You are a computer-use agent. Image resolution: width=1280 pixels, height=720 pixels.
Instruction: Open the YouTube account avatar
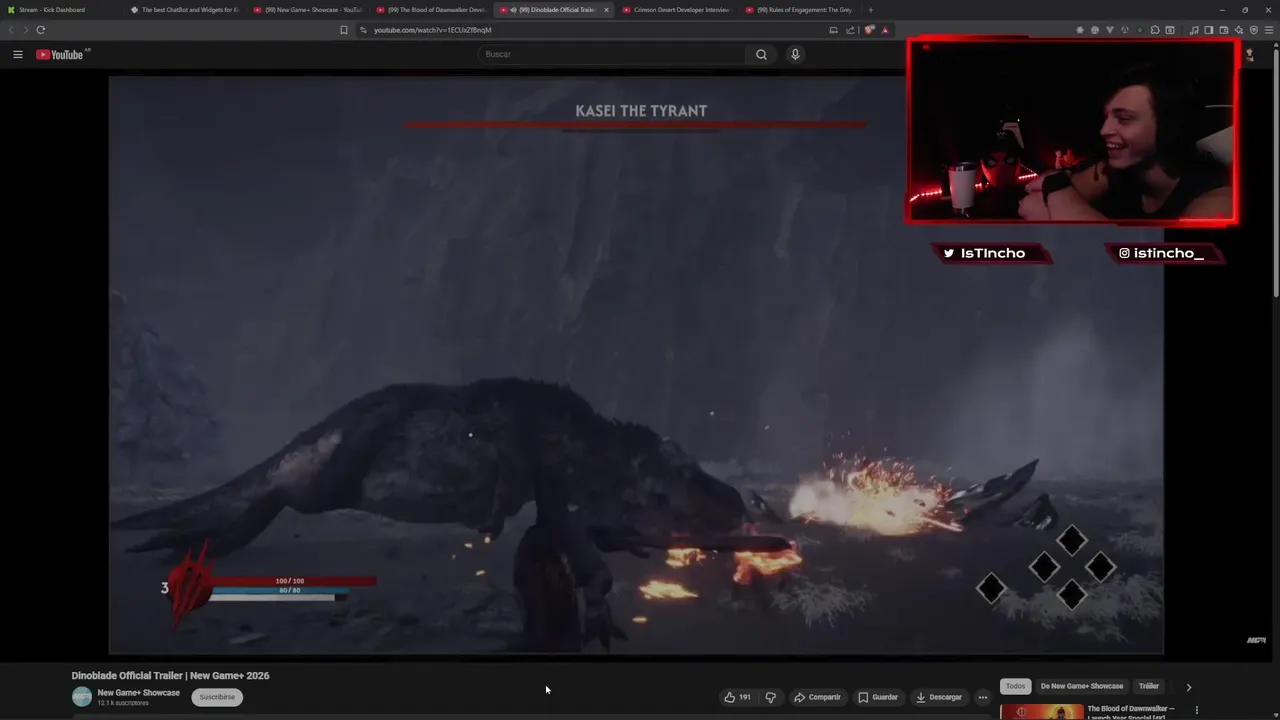coord(1249,54)
